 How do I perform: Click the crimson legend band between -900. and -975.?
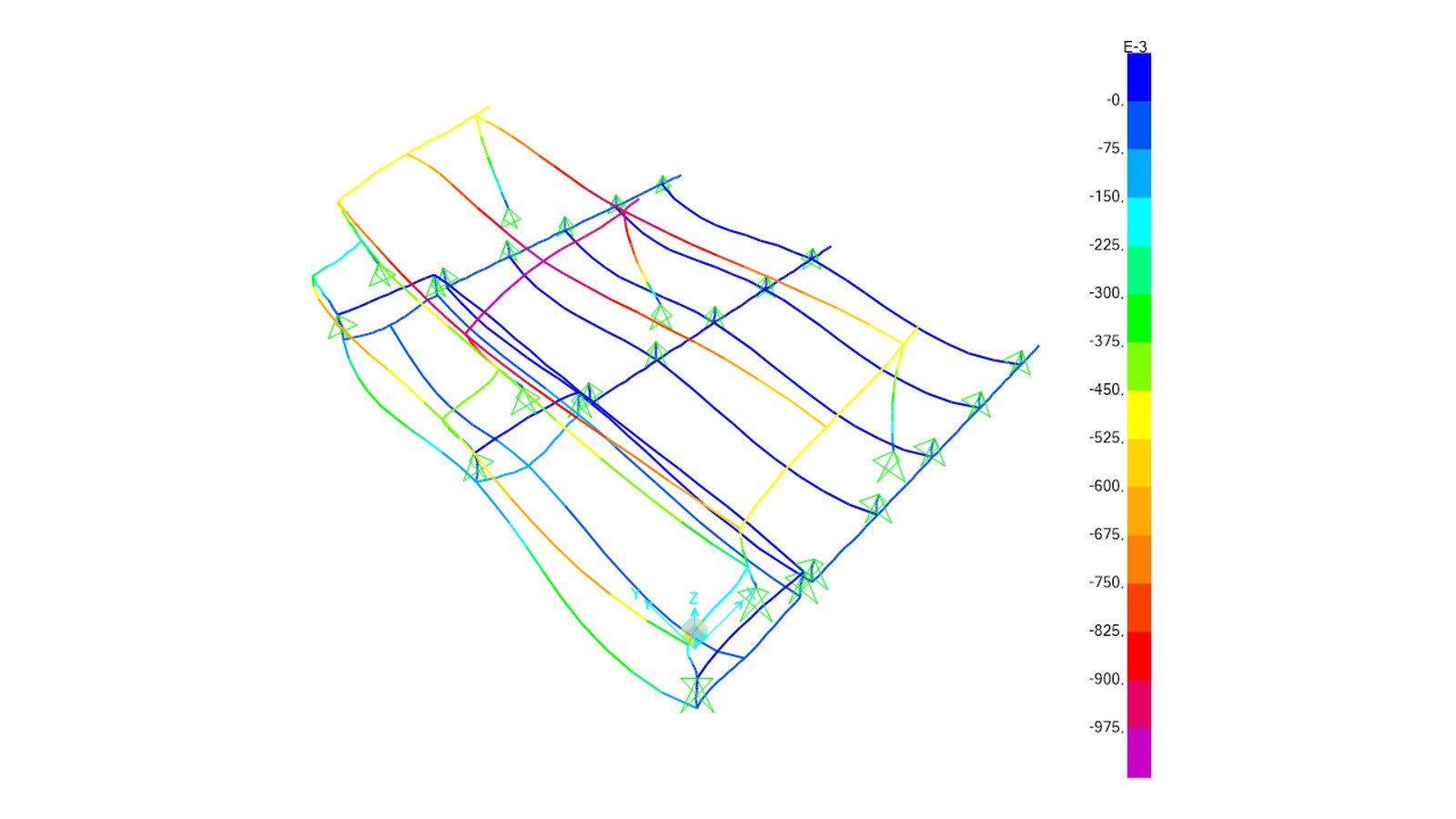pos(1138,703)
